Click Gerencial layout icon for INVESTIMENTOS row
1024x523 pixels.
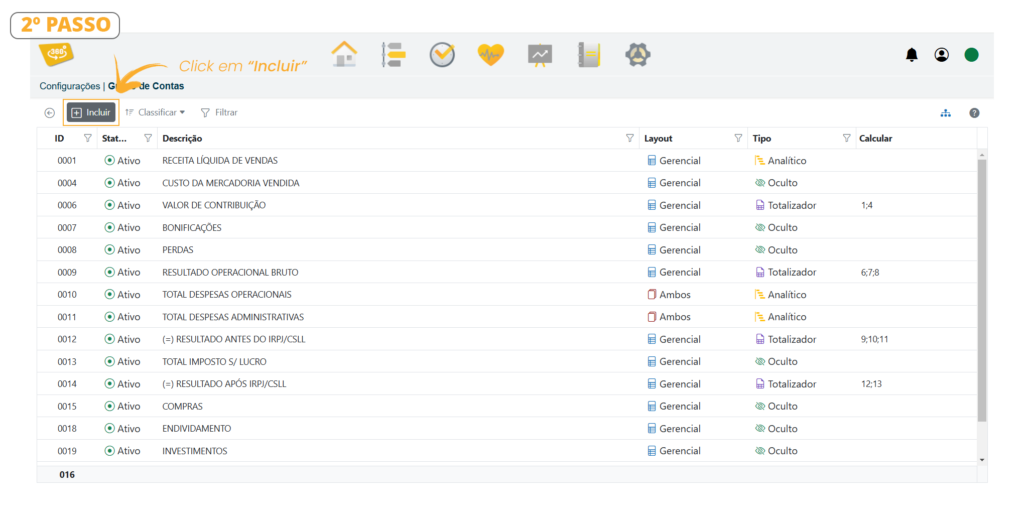tap(652, 451)
